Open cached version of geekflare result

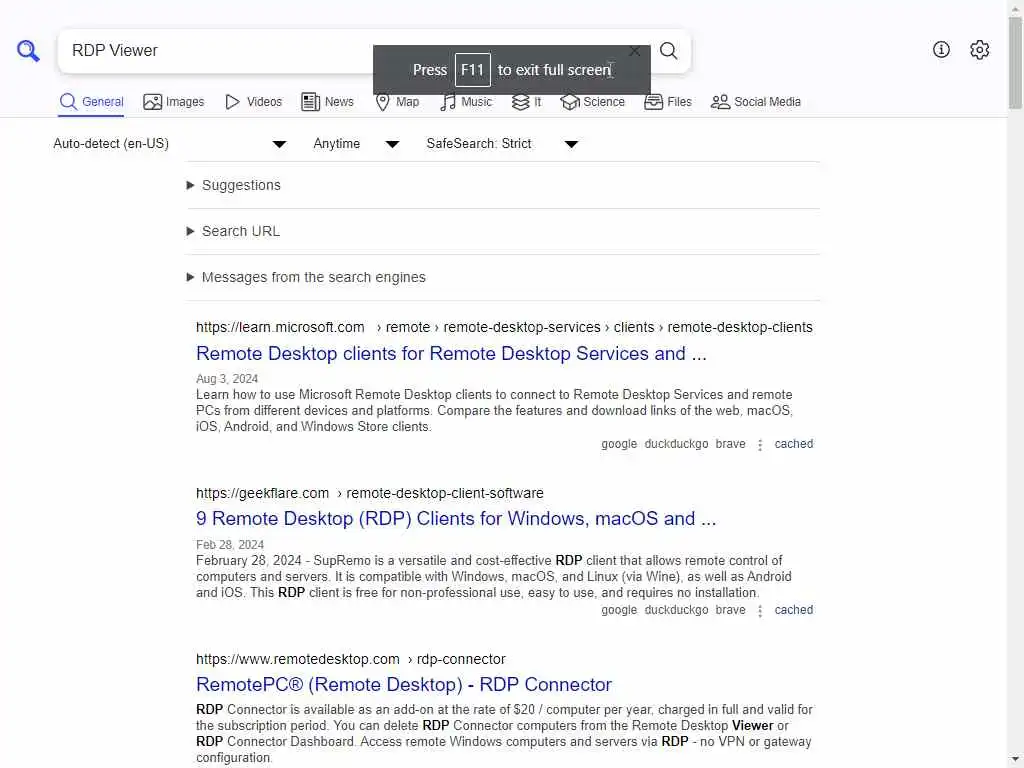tap(793, 610)
